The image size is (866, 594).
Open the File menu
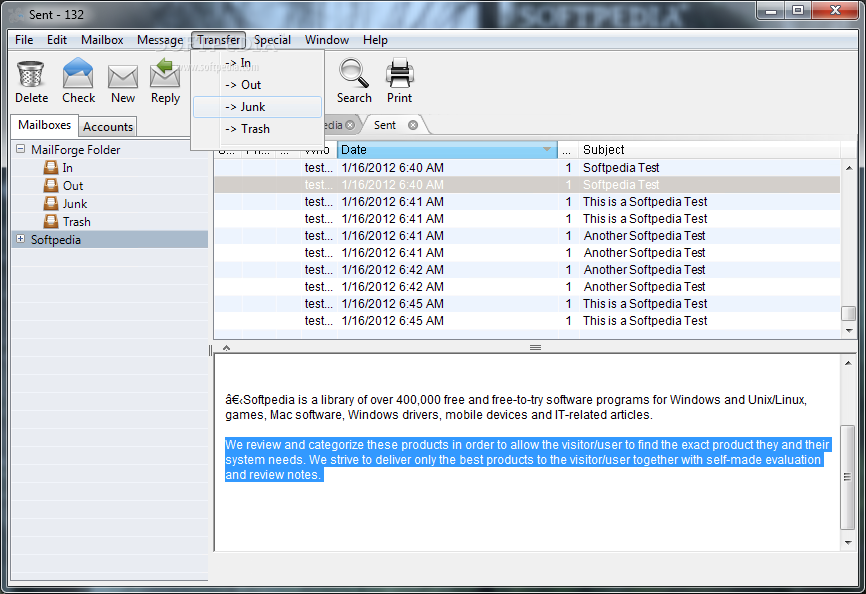[24, 40]
